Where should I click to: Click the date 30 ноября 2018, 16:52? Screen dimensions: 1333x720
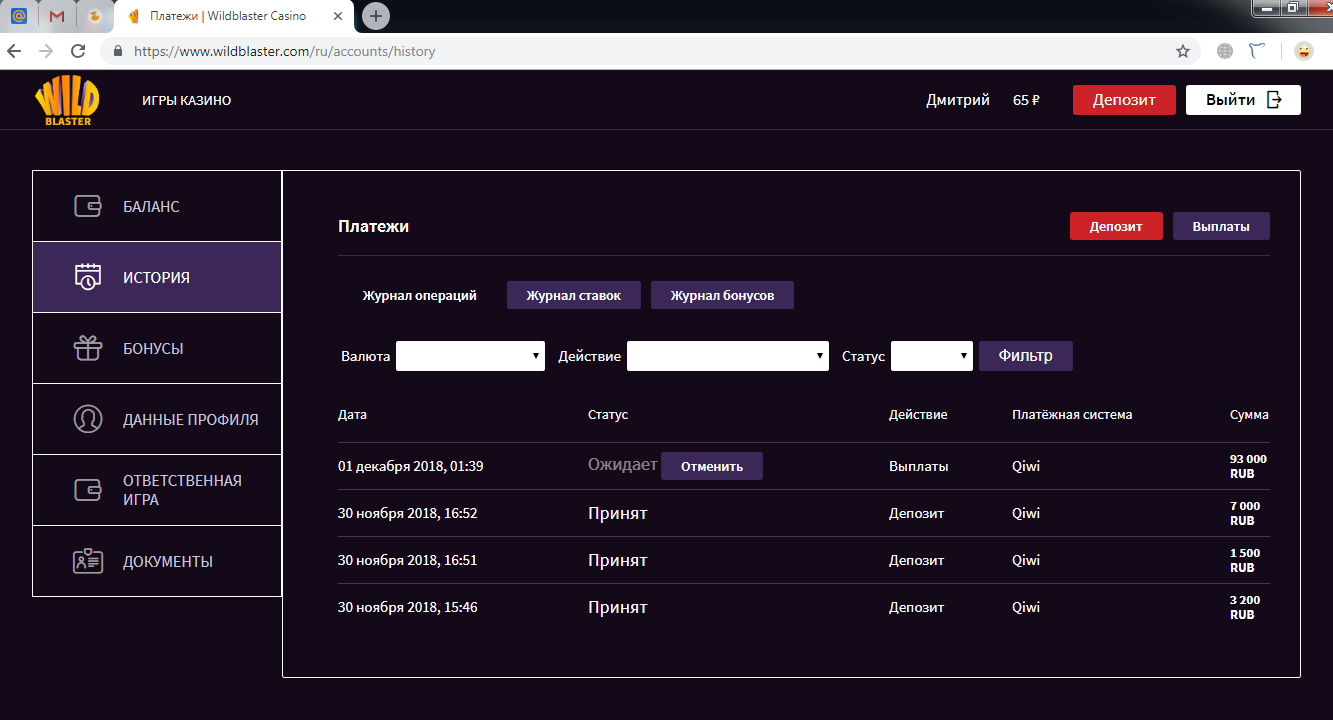[408, 513]
